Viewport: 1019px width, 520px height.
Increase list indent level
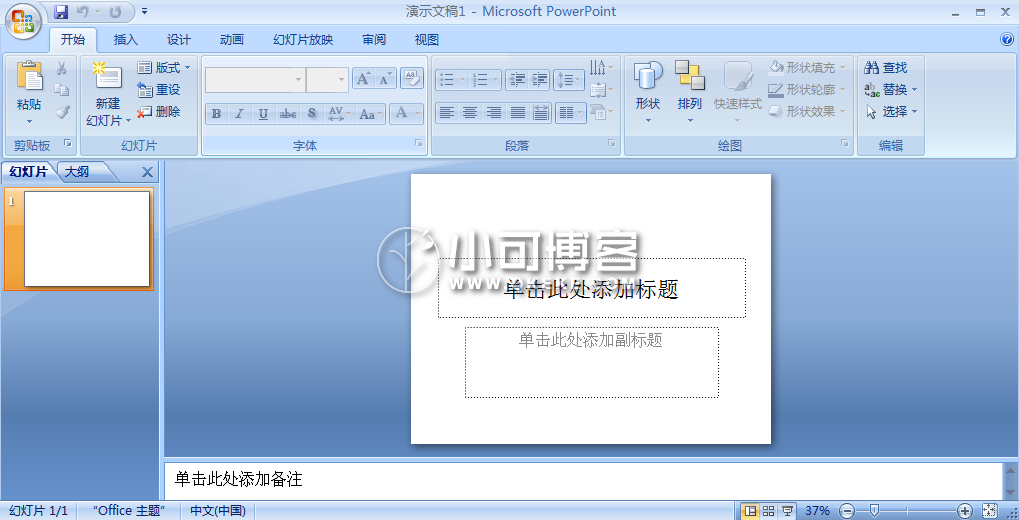pos(539,79)
